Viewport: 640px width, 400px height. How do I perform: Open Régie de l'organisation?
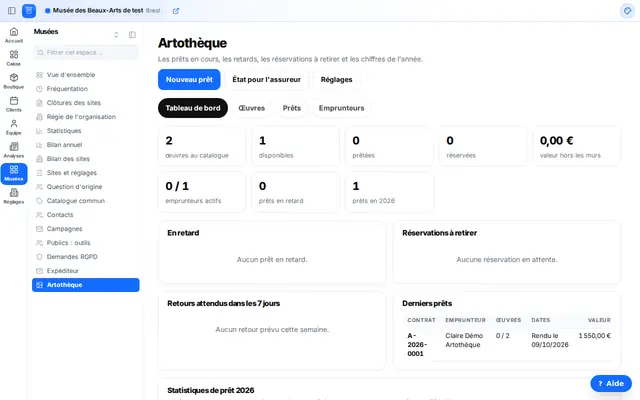(x=86, y=117)
